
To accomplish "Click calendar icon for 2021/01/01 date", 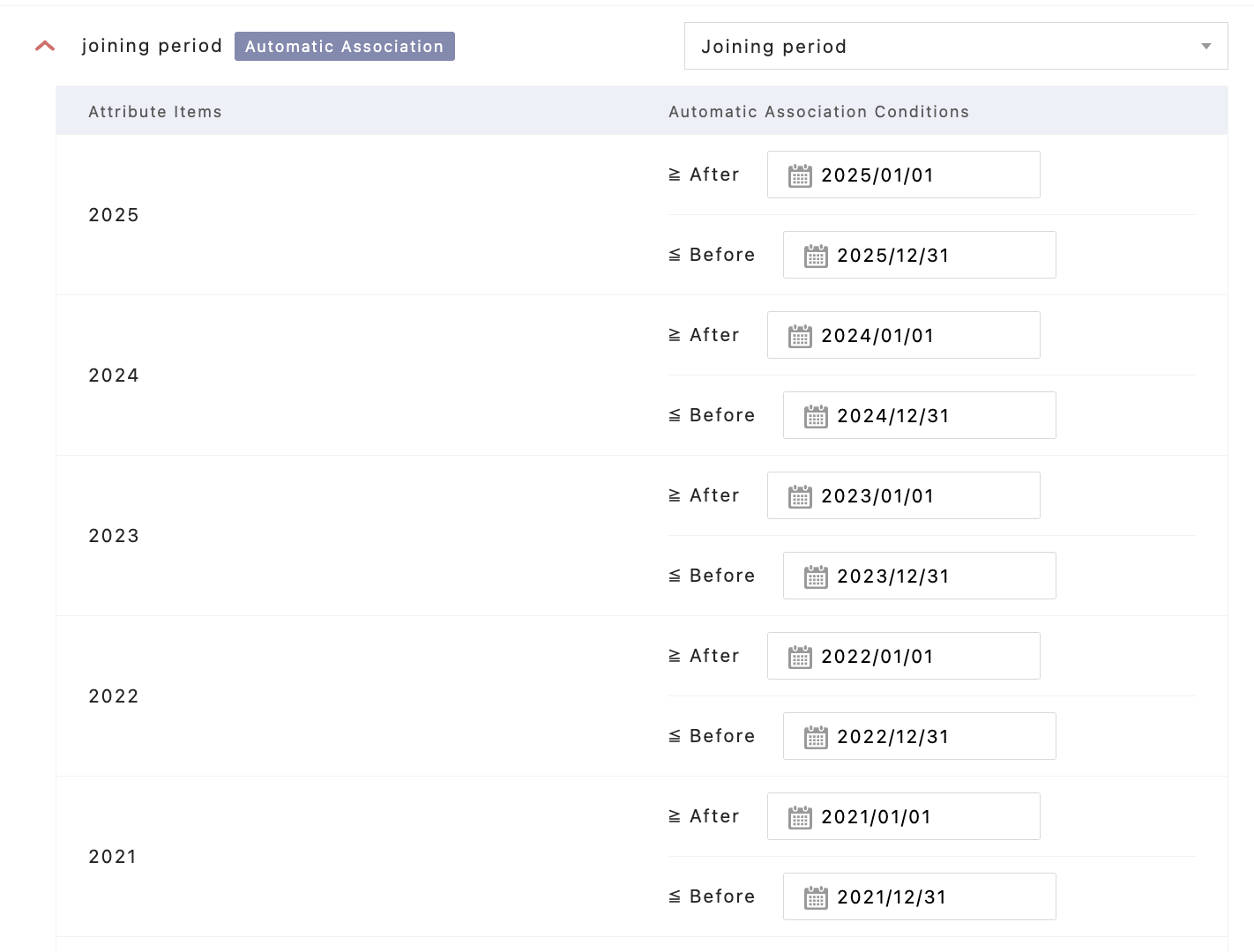I will pos(799,817).
